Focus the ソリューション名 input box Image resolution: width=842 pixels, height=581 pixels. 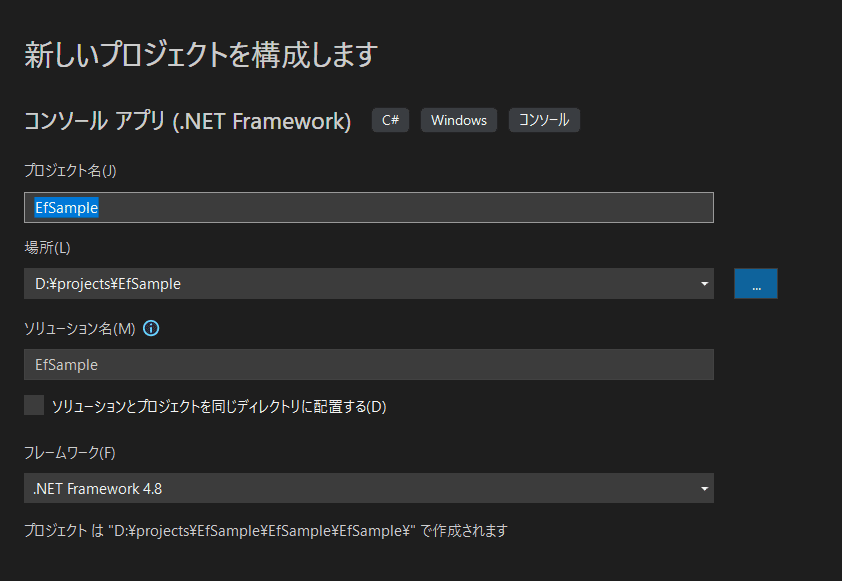[x=368, y=365]
